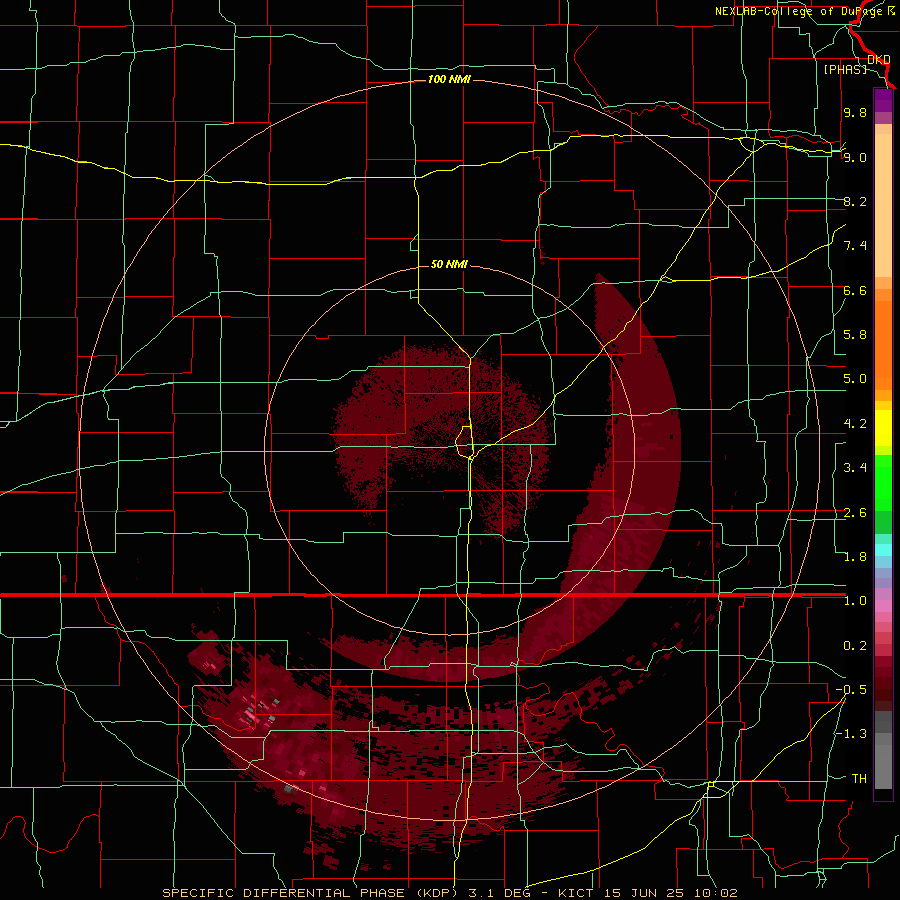
Task: Pick the yellow colorbar segment
Action: pyautogui.click(x=883, y=428)
